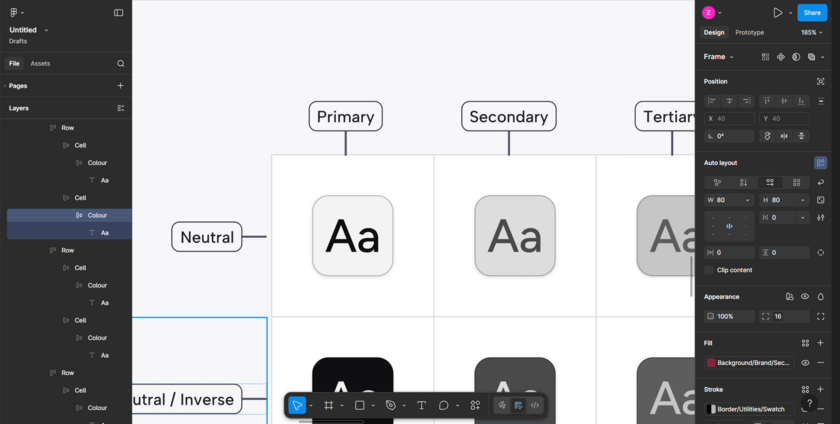Image resolution: width=840 pixels, height=424 pixels.
Task: Click the Share button
Action: tap(812, 13)
